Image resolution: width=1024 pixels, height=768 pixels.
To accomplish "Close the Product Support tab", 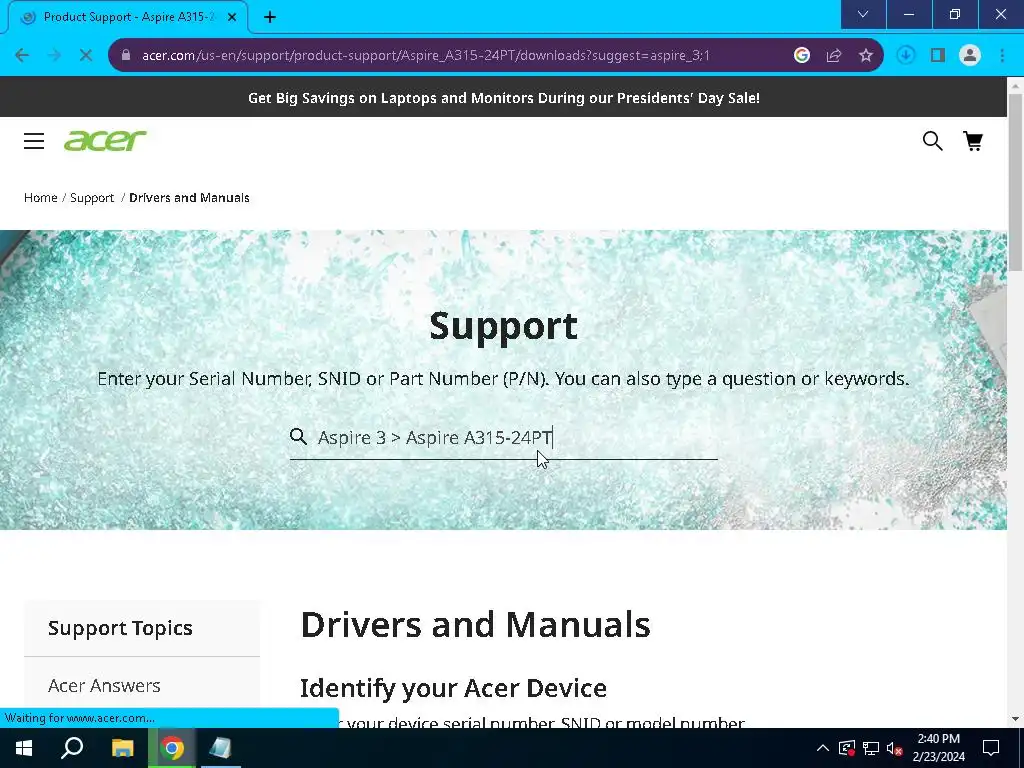I will point(232,17).
